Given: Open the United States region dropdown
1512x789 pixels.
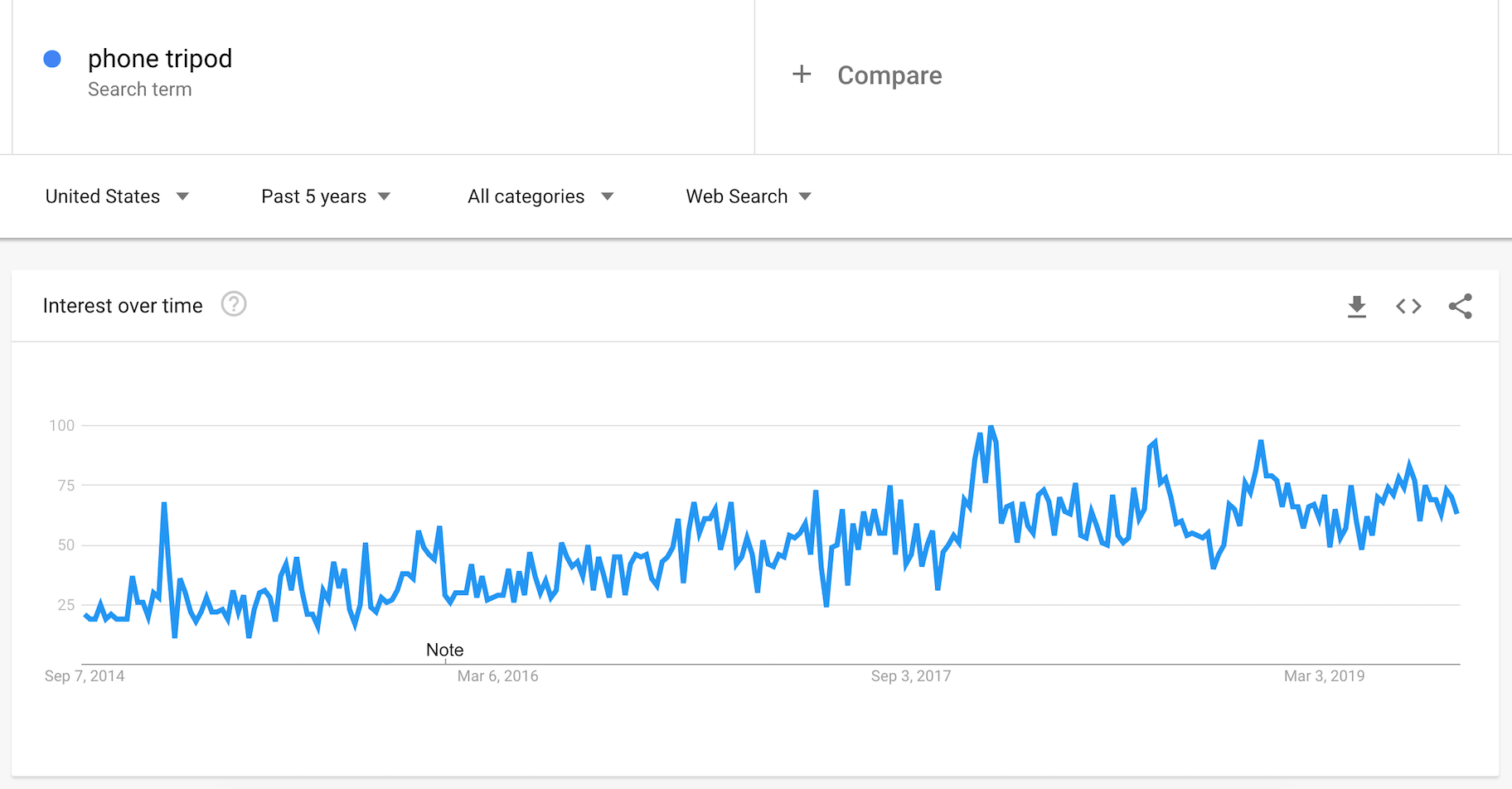Looking at the screenshot, I should pos(117,196).
